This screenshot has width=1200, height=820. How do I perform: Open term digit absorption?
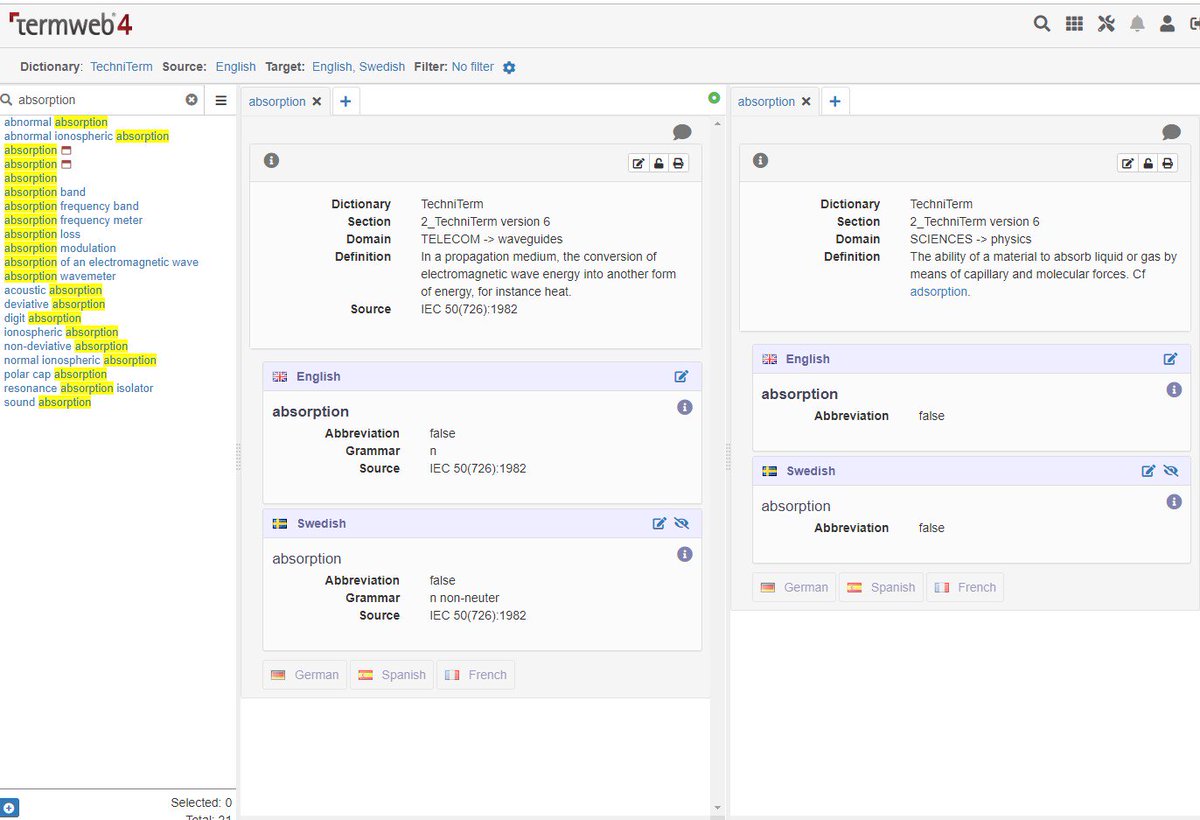coord(42,318)
